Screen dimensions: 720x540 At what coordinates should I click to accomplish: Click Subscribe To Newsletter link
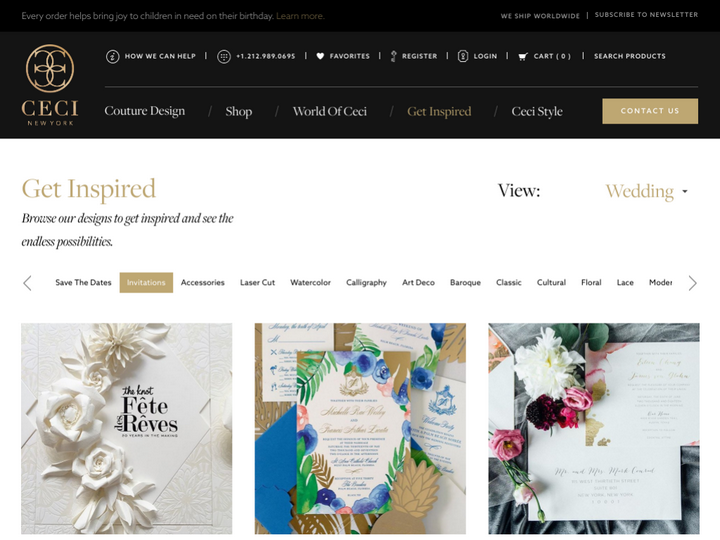pyautogui.click(x=646, y=15)
